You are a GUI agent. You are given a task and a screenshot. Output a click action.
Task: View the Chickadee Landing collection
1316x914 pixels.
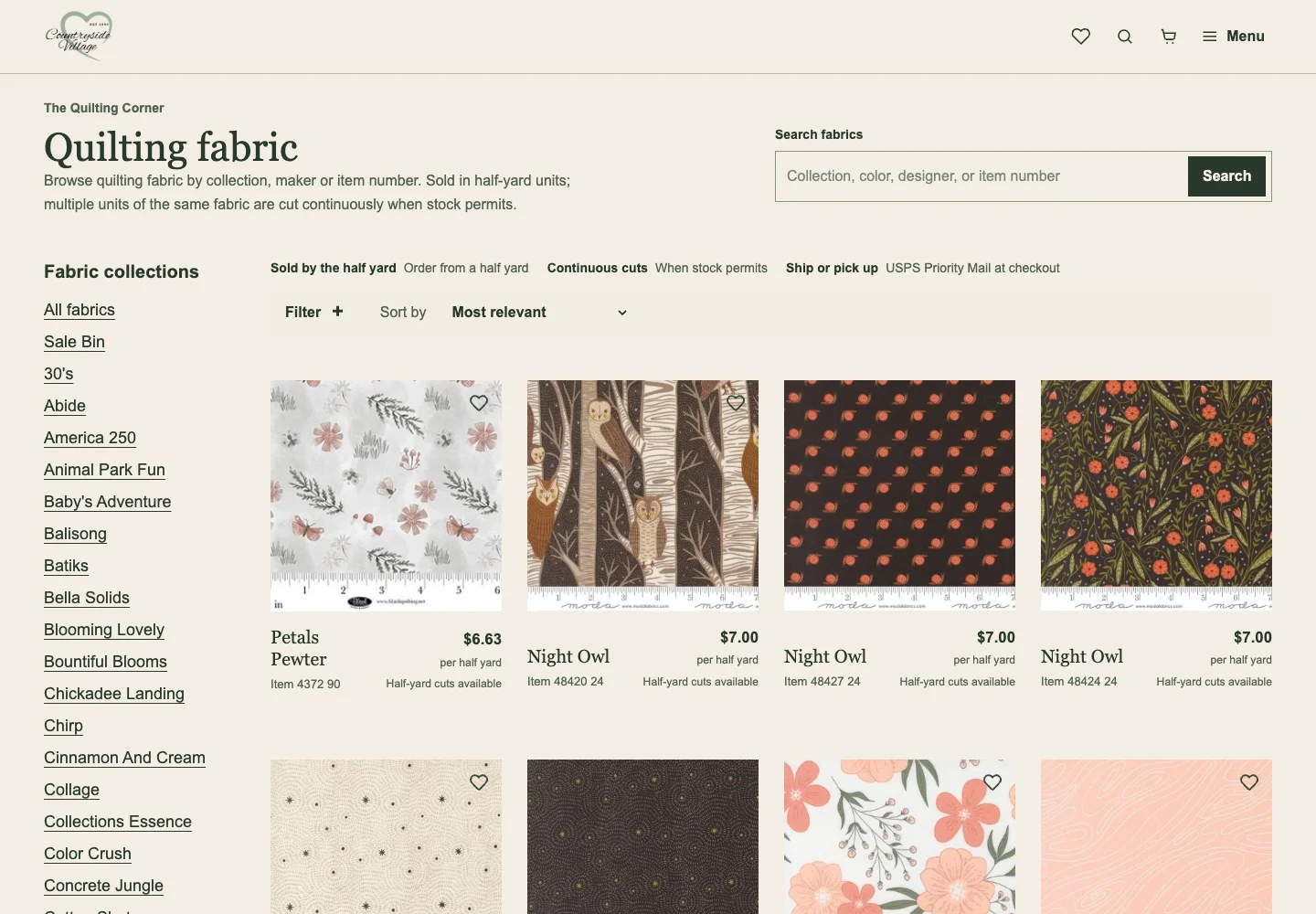click(114, 694)
